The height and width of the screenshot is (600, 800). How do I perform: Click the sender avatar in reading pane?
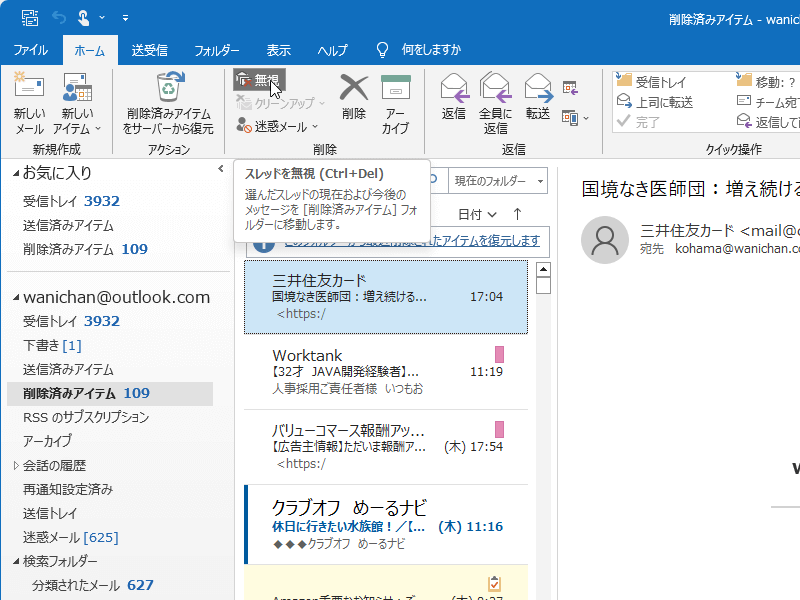(x=605, y=240)
